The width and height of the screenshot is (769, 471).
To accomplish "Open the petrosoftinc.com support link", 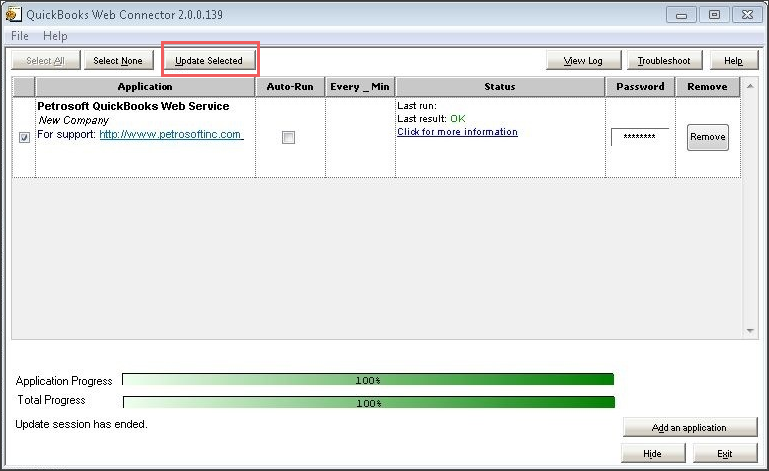I will [171, 134].
